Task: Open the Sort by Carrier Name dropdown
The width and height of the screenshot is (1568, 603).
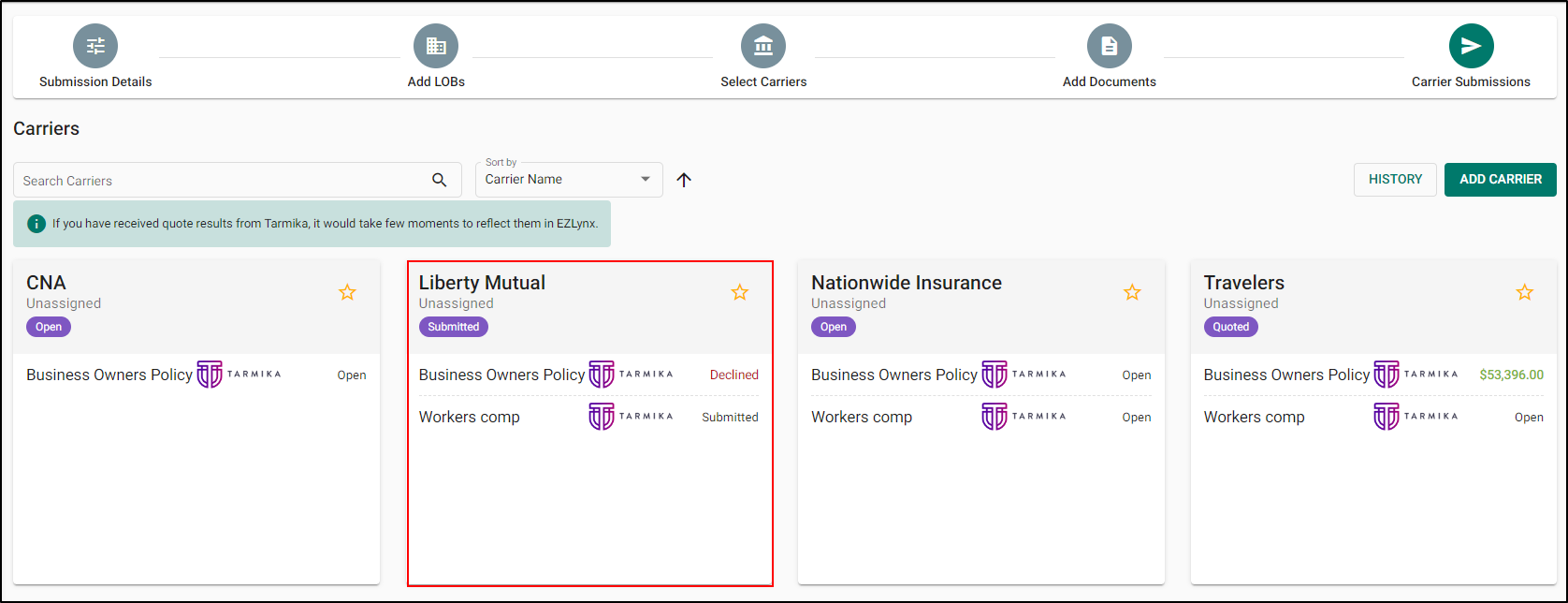Action: point(569,180)
